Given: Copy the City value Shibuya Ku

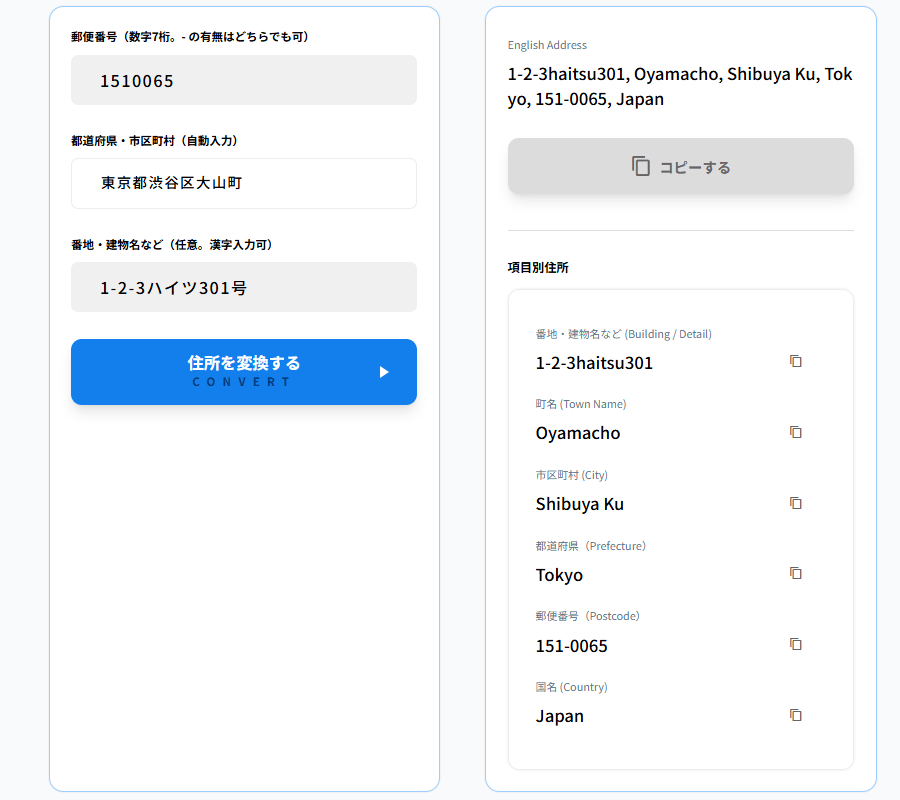Looking at the screenshot, I should pyautogui.click(x=796, y=503).
